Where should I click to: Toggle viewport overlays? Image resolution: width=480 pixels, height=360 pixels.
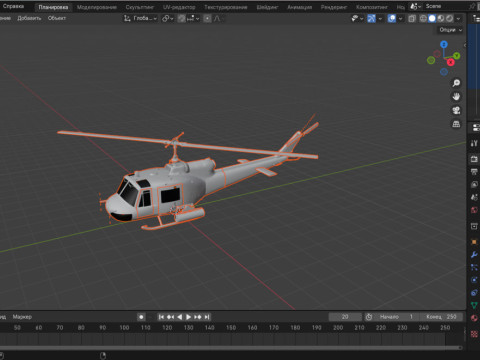(x=392, y=19)
